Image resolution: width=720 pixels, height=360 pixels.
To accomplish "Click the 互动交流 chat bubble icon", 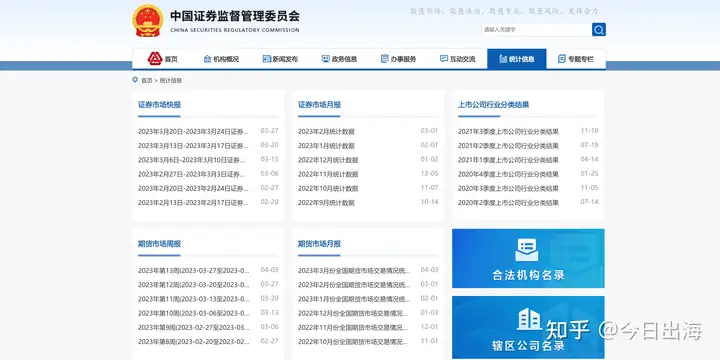I will coord(444,59).
